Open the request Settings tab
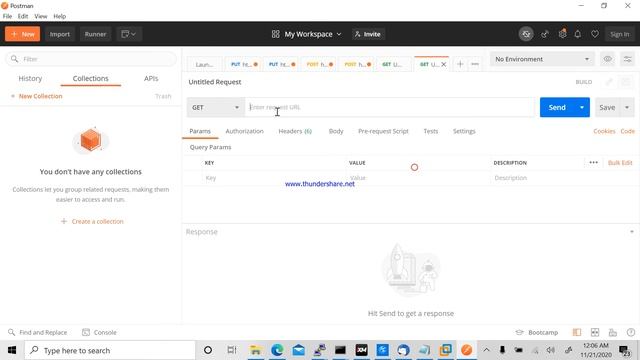The width and height of the screenshot is (640, 360). (464, 131)
